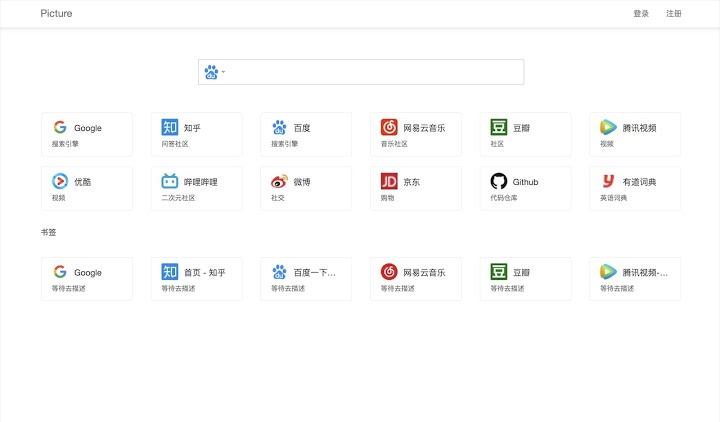This screenshot has height=422, width=720.
Task: Click the Google icon in the 书签 section
Action: click(60, 272)
